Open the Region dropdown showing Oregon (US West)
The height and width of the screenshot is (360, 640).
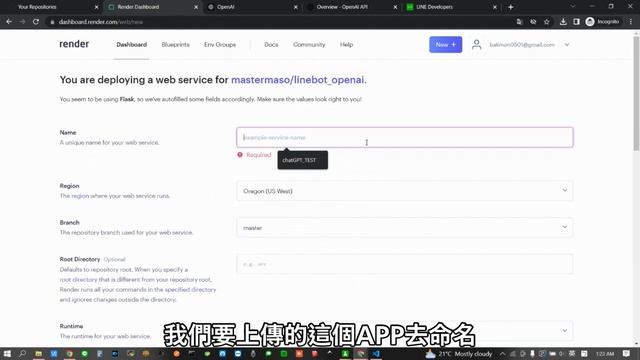[404, 191]
